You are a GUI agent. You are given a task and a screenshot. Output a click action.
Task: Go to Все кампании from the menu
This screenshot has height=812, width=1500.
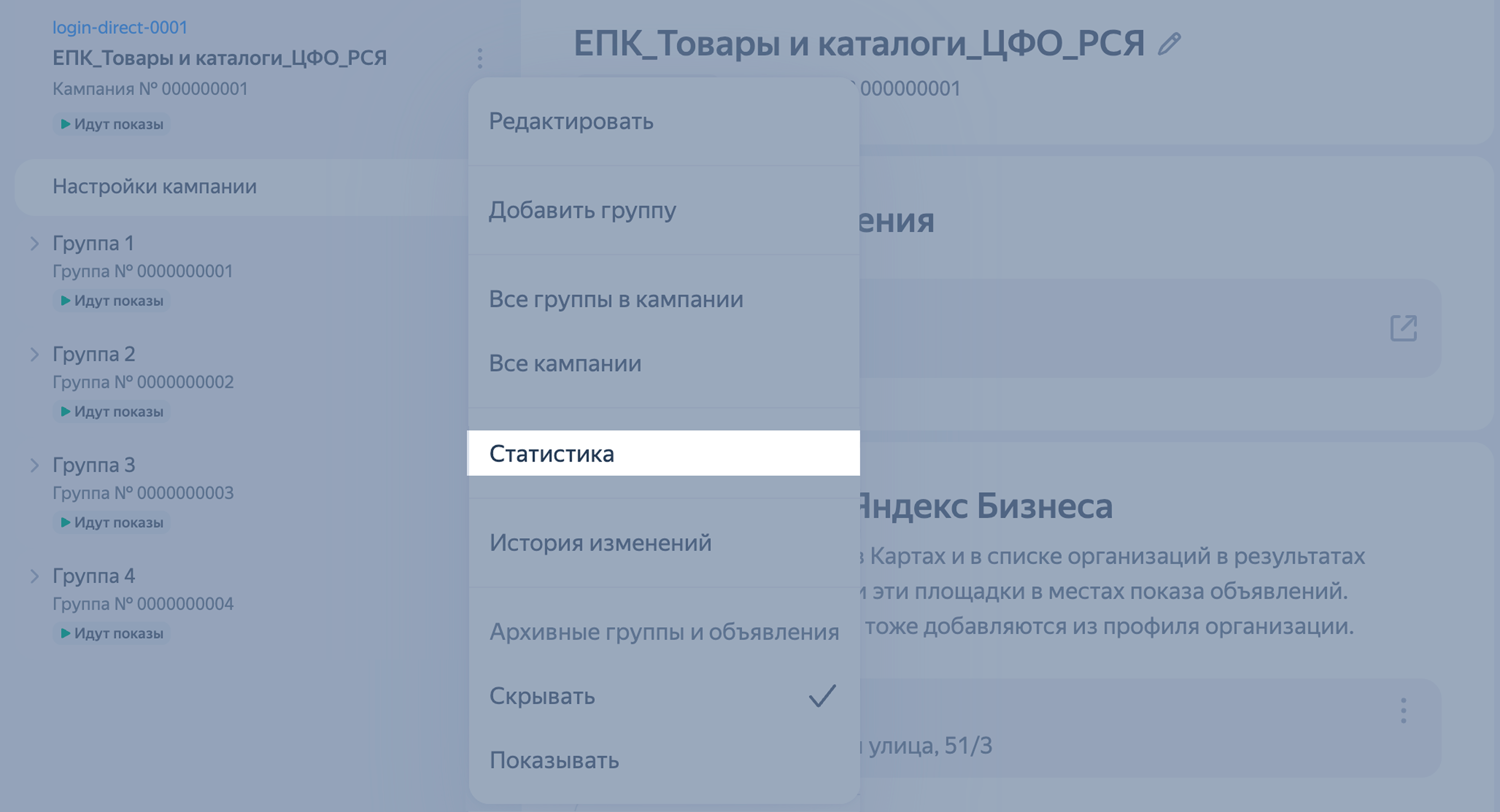pyautogui.click(x=664, y=363)
